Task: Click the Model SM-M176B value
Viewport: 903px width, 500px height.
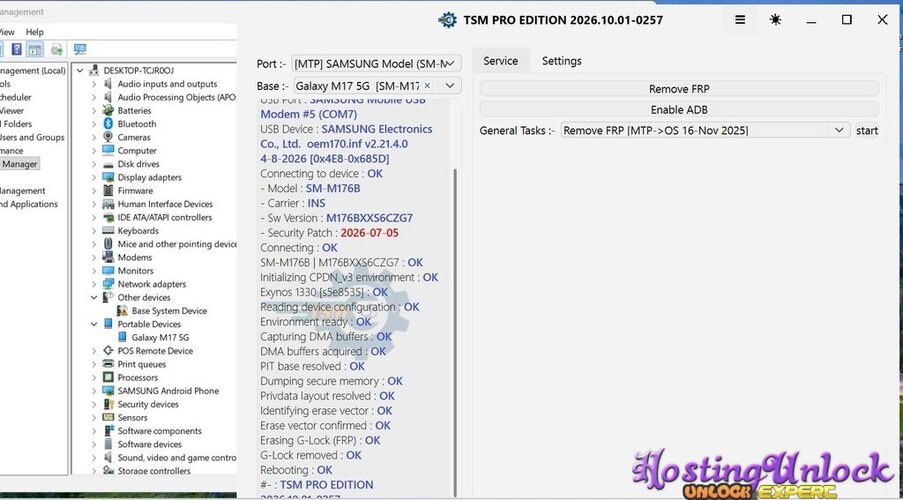Action: [333, 188]
